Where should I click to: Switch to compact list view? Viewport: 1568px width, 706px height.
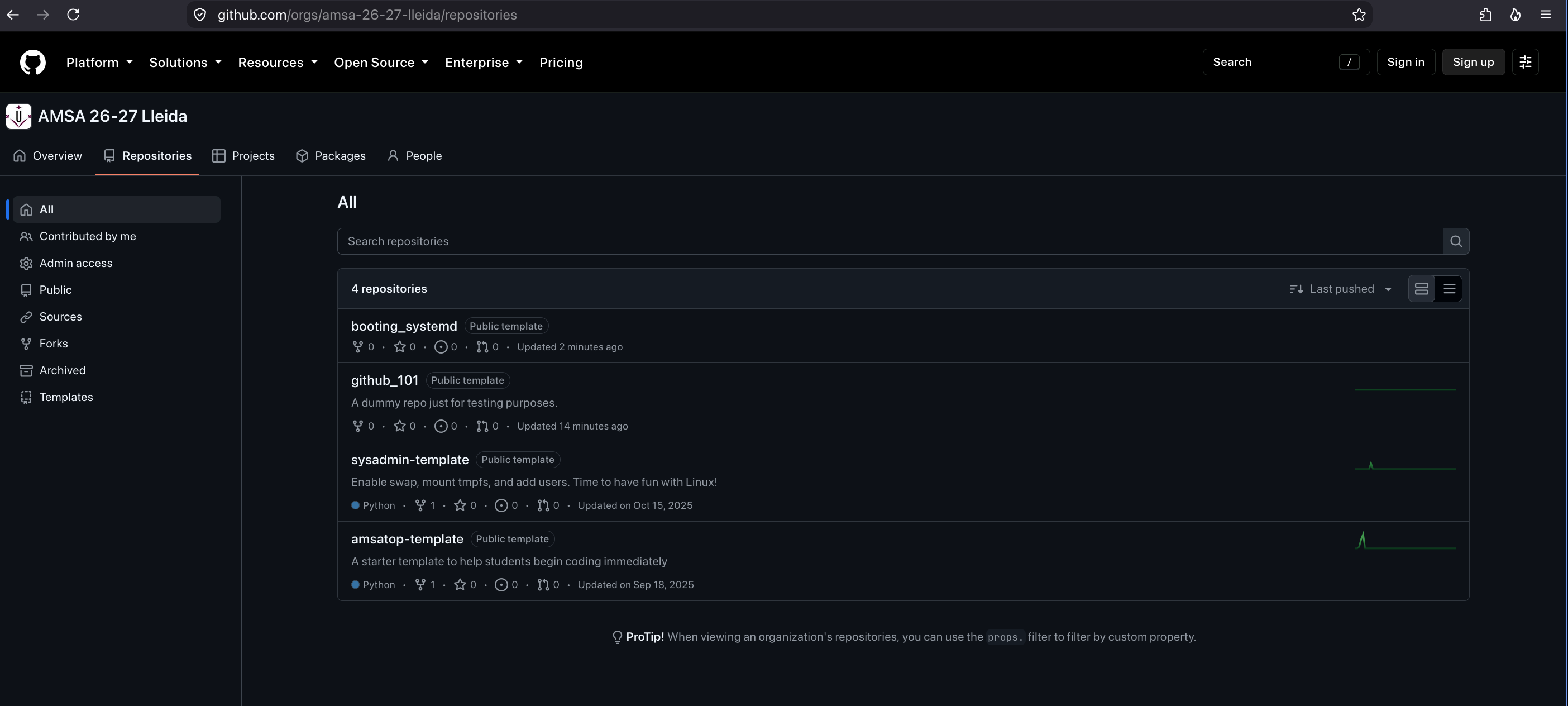(x=1449, y=288)
